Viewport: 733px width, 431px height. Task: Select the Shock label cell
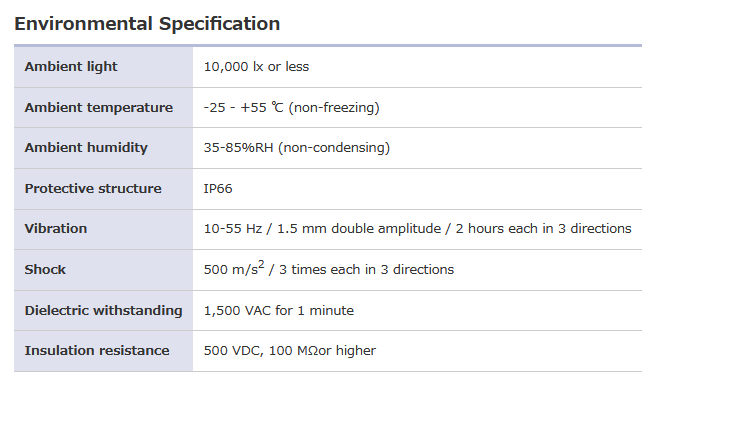[x=46, y=270]
